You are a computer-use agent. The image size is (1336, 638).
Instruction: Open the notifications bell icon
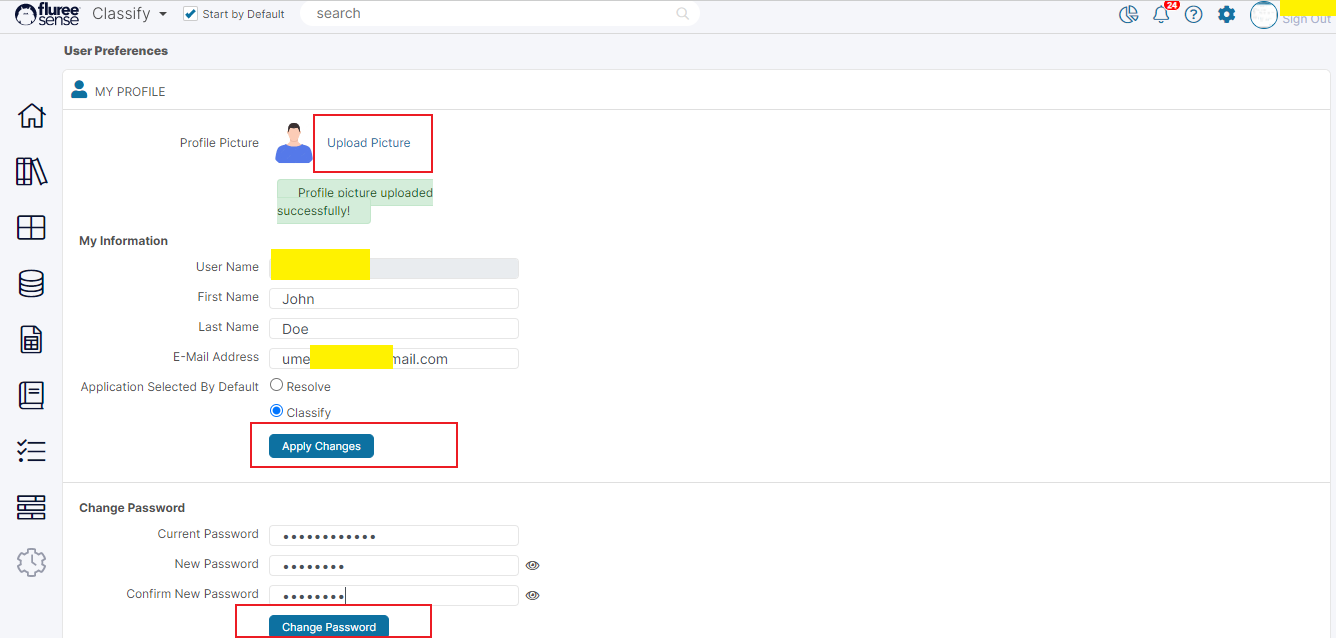click(x=1161, y=14)
